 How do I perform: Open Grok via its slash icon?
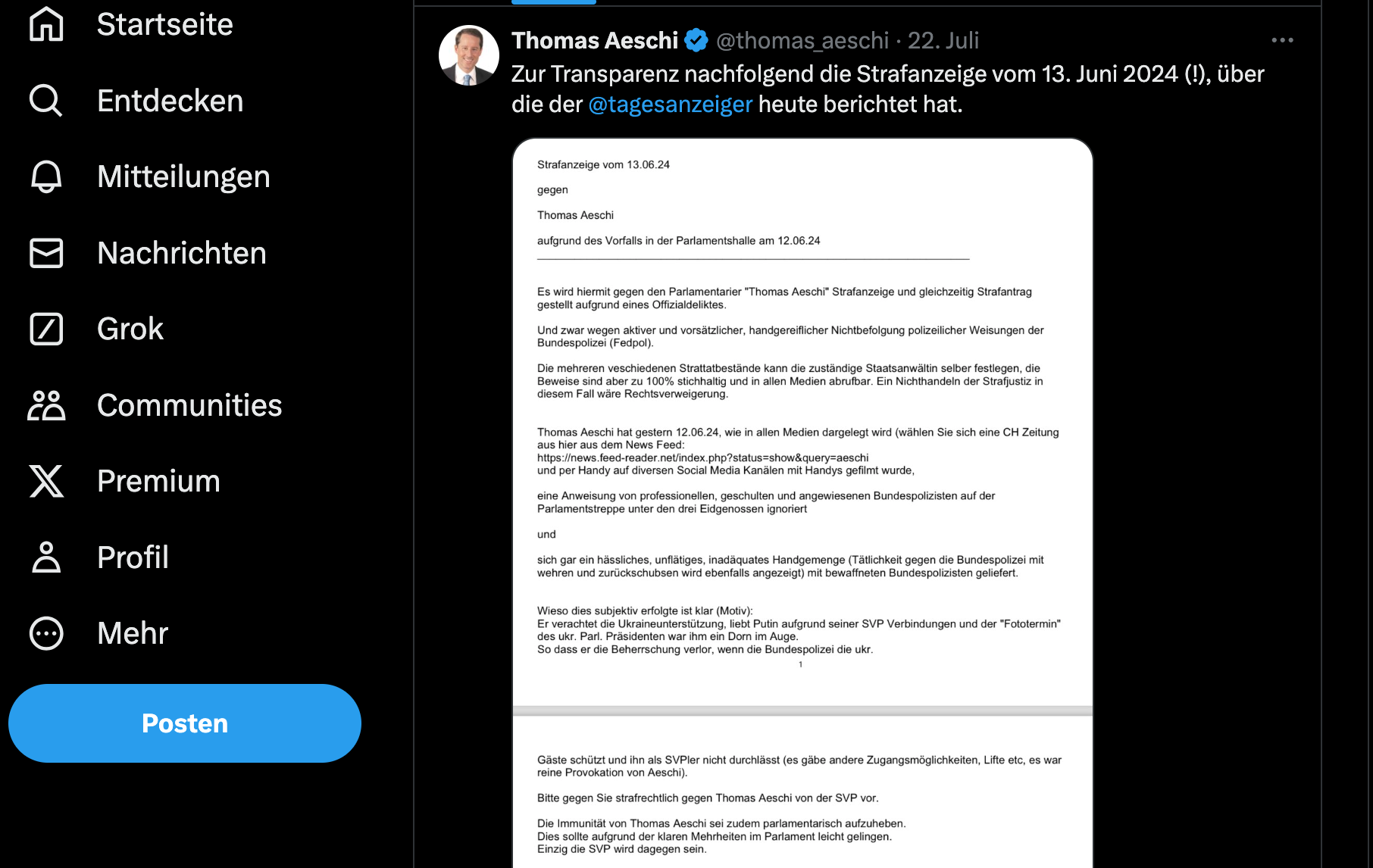pyautogui.click(x=46, y=329)
